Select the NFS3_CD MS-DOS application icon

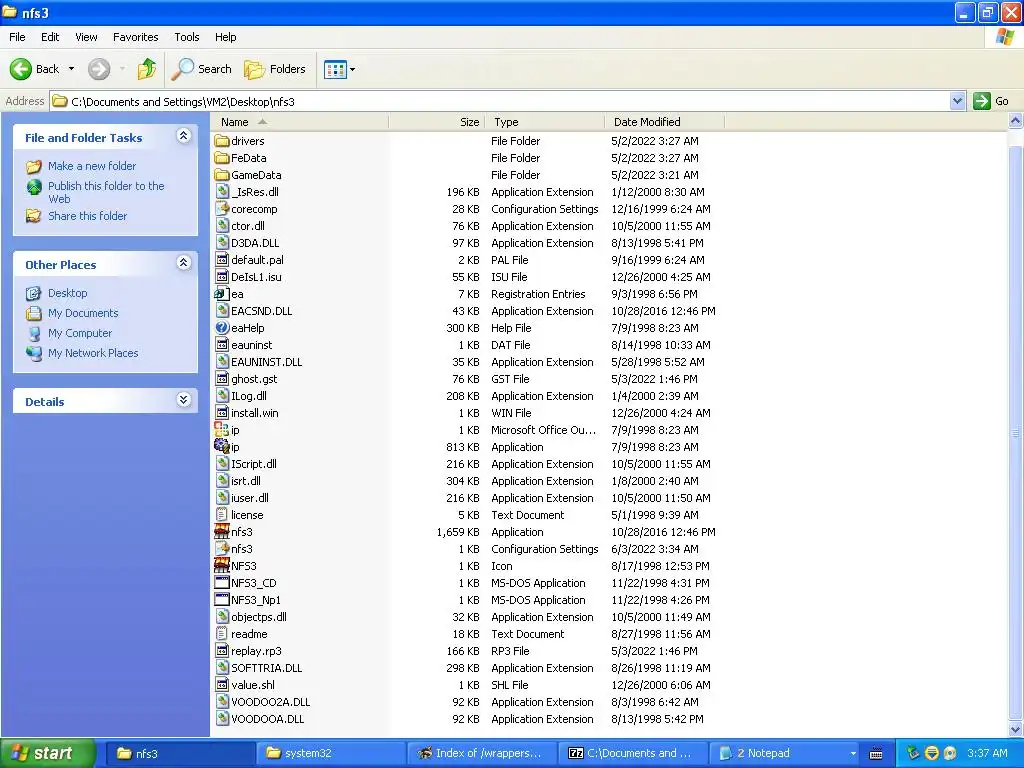coord(222,583)
